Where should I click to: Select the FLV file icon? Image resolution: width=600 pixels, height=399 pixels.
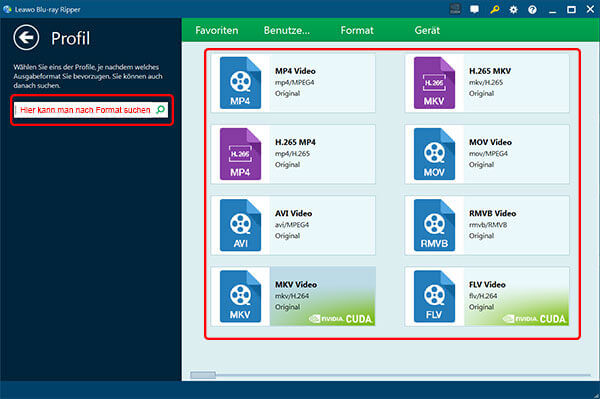pyautogui.click(x=434, y=296)
